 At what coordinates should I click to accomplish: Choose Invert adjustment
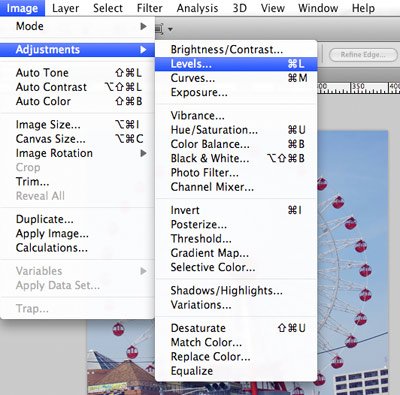pos(236,210)
